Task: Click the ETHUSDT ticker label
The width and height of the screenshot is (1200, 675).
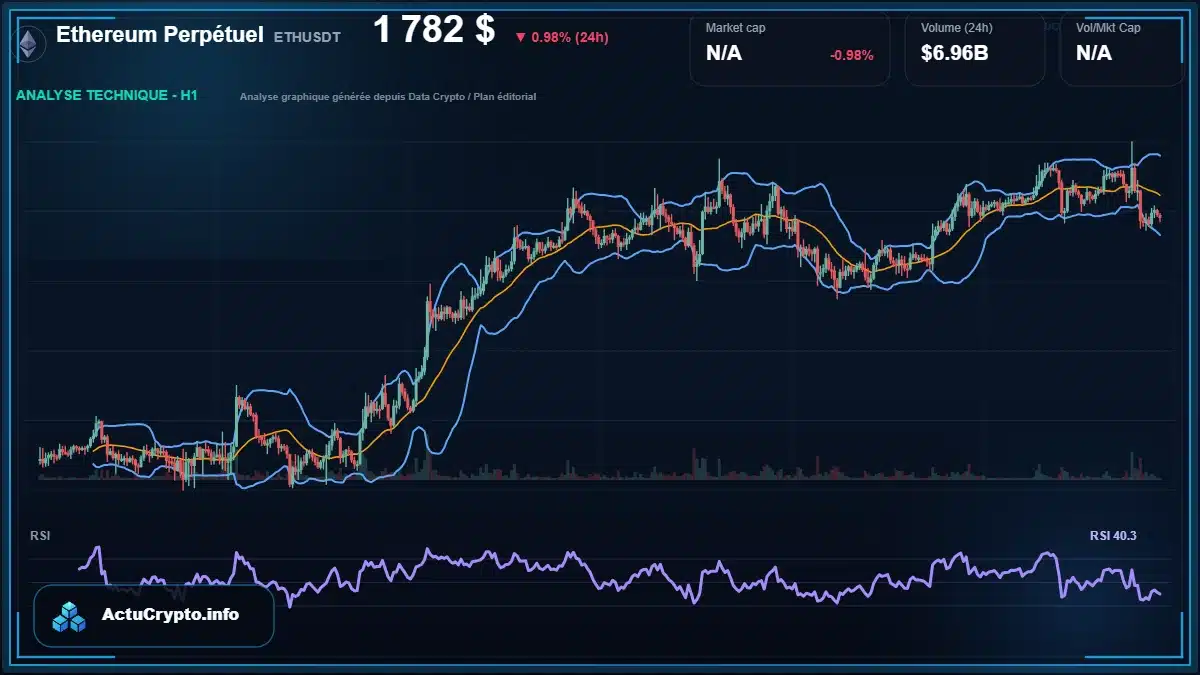Action: point(307,37)
